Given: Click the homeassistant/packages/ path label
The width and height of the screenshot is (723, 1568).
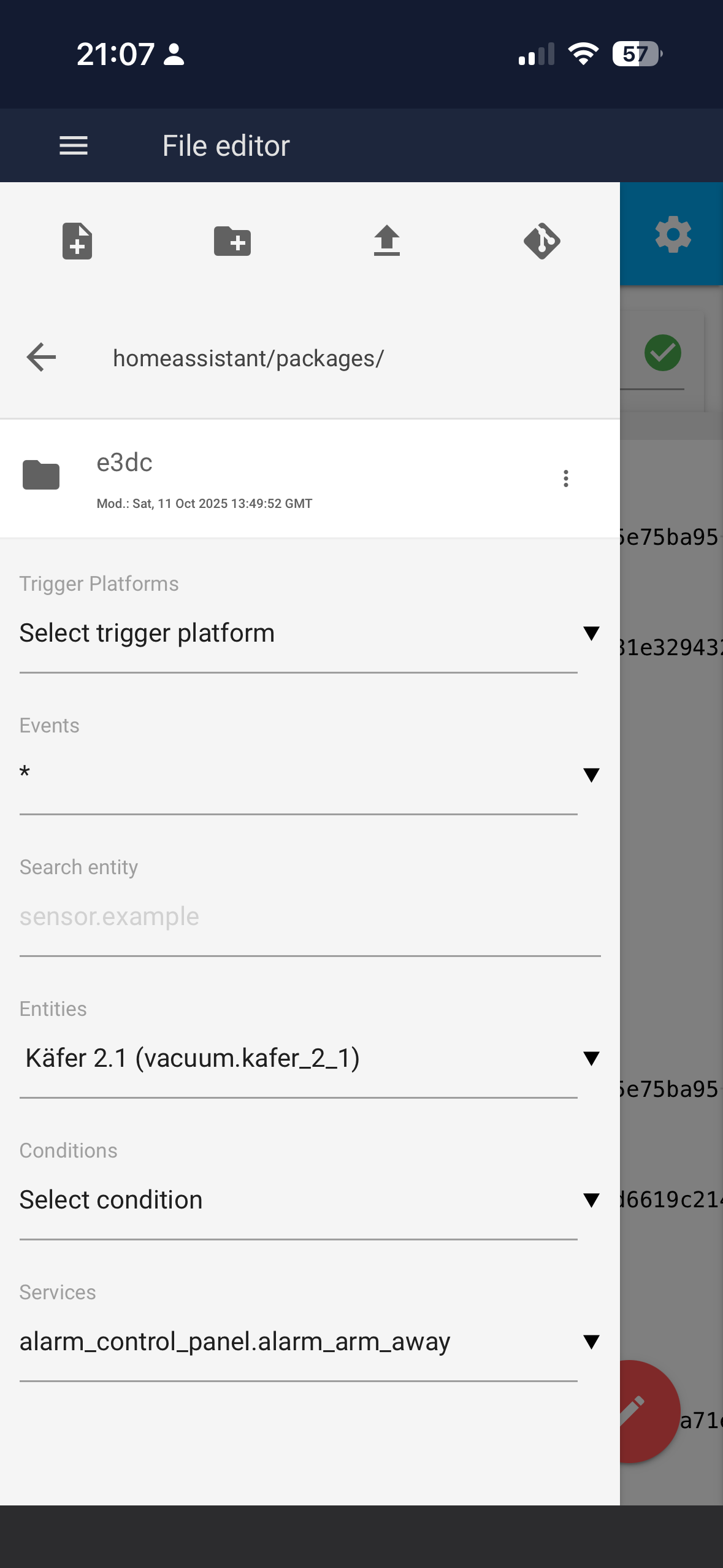Looking at the screenshot, I should (x=248, y=358).
